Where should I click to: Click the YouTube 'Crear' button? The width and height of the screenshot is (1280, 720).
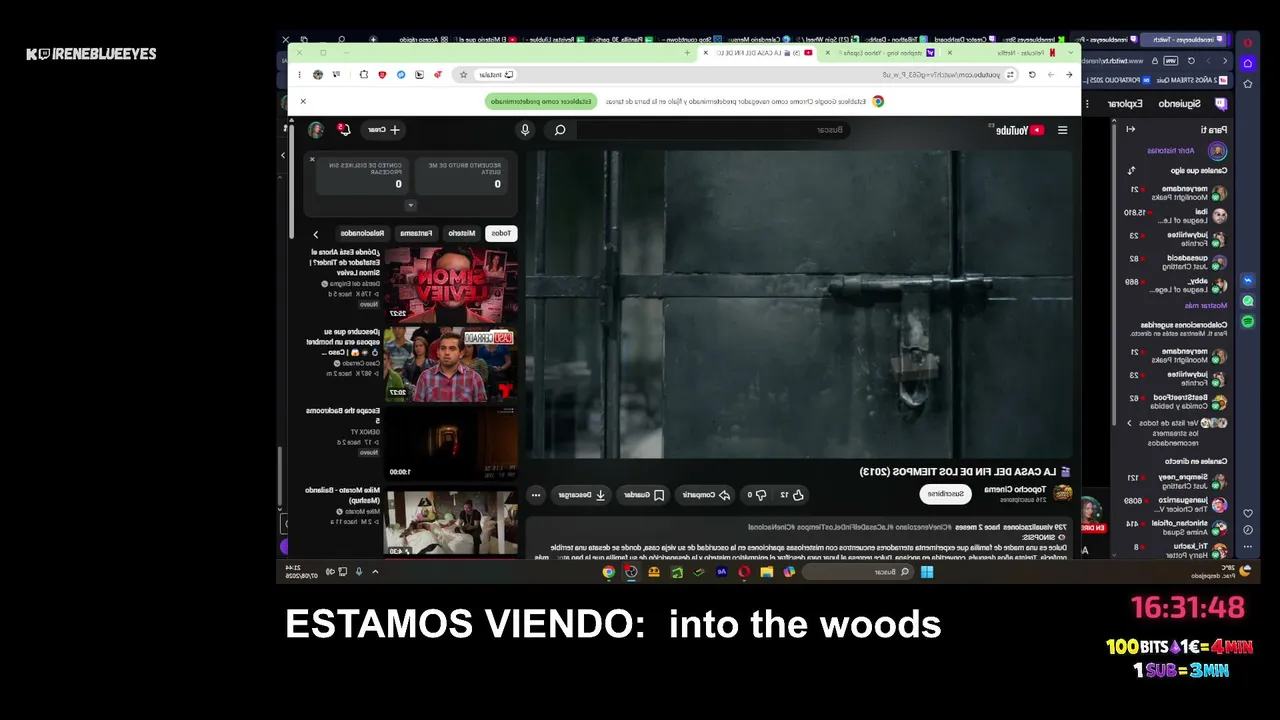(x=383, y=130)
